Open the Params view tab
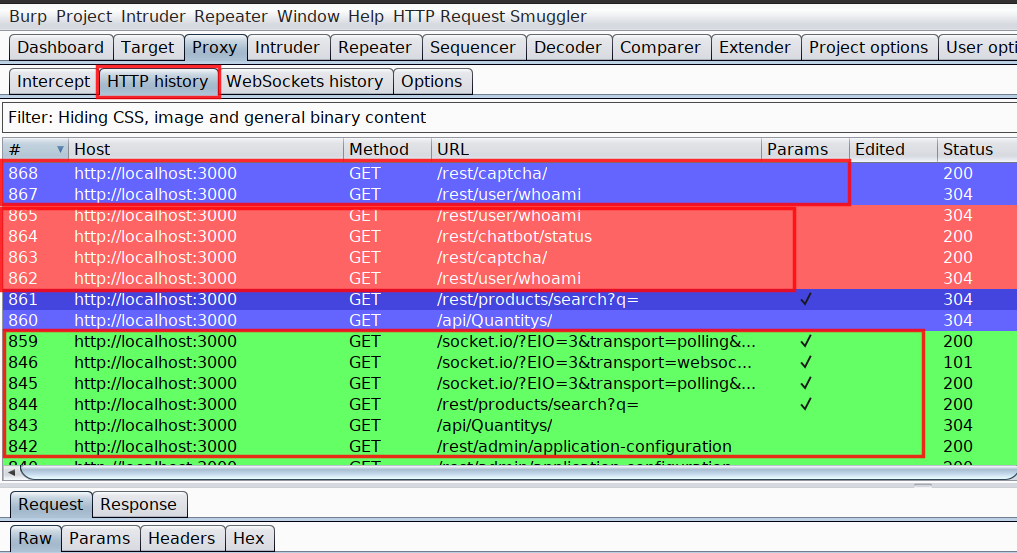The height and width of the screenshot is (553, 1017). coord(100,539)
